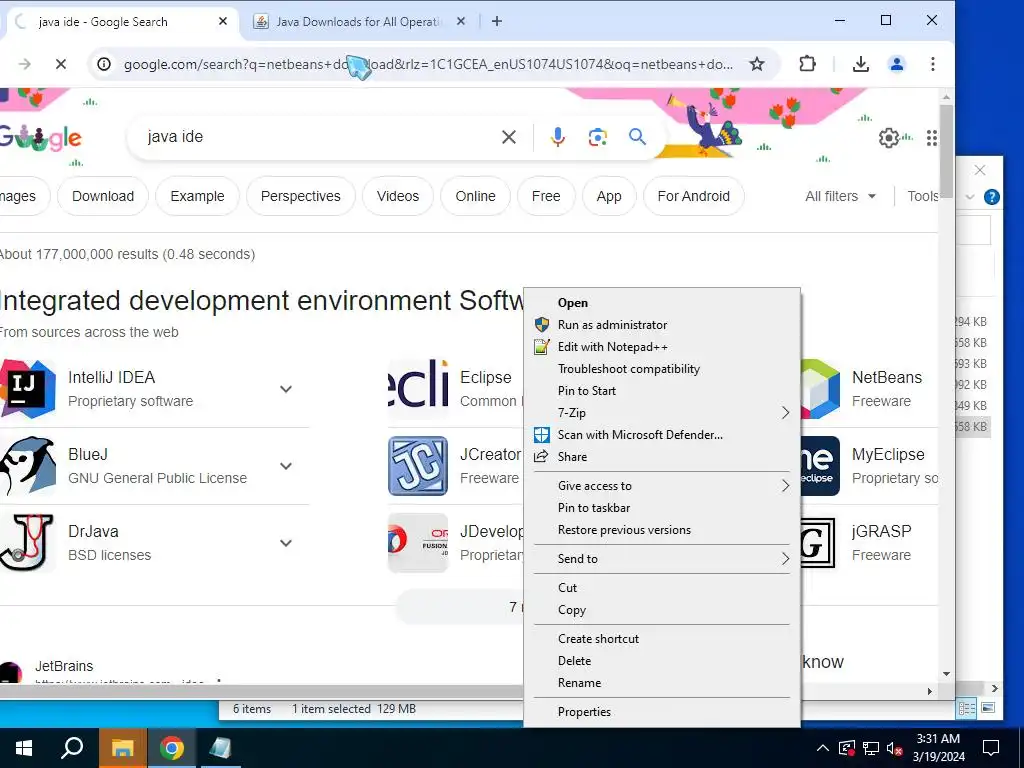Filter results by Free chip

pyautogui.click(x=546, y=196)
